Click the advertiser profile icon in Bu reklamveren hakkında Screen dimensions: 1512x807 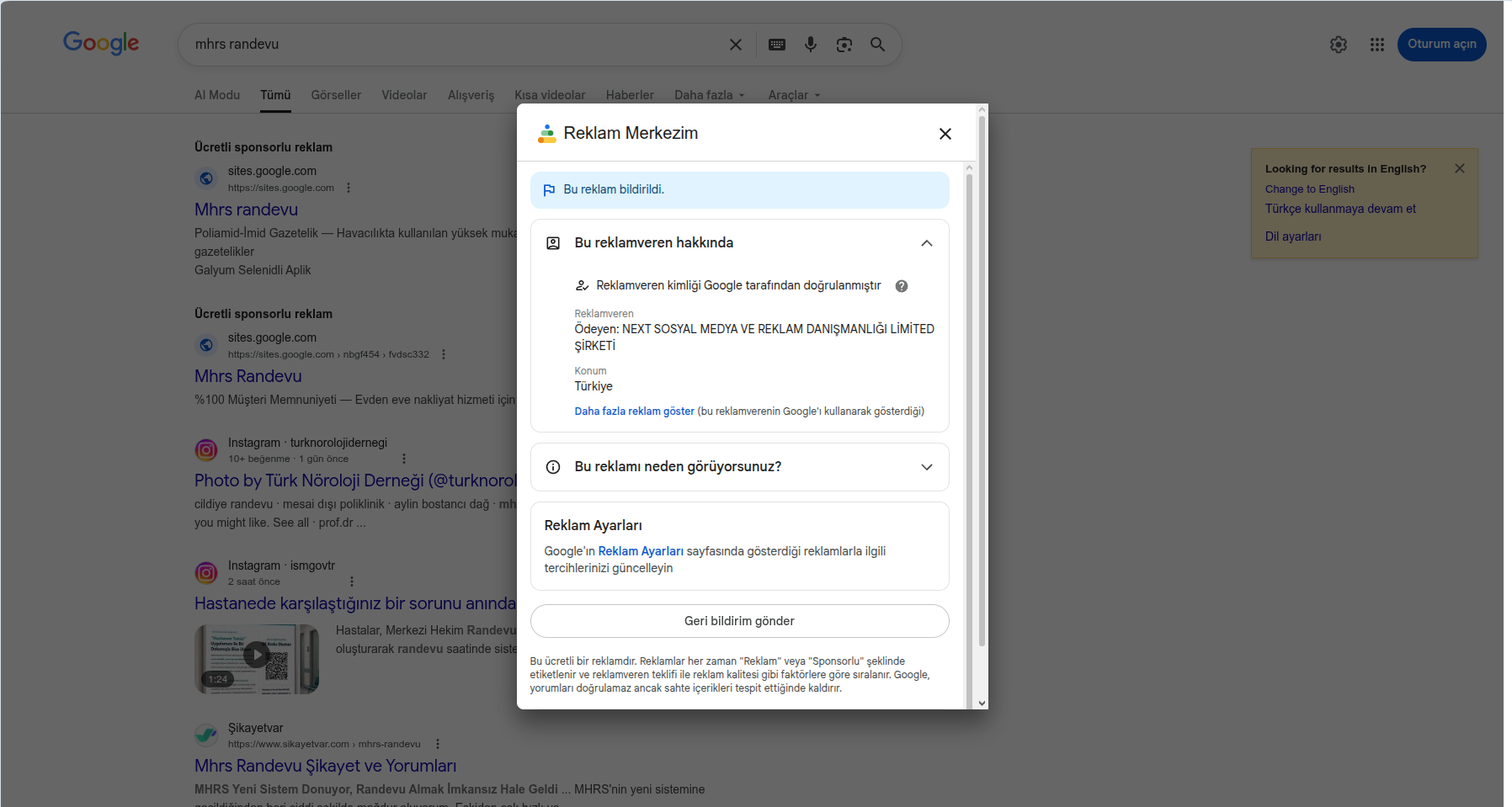pyautogui.click(x=553, y=243)
